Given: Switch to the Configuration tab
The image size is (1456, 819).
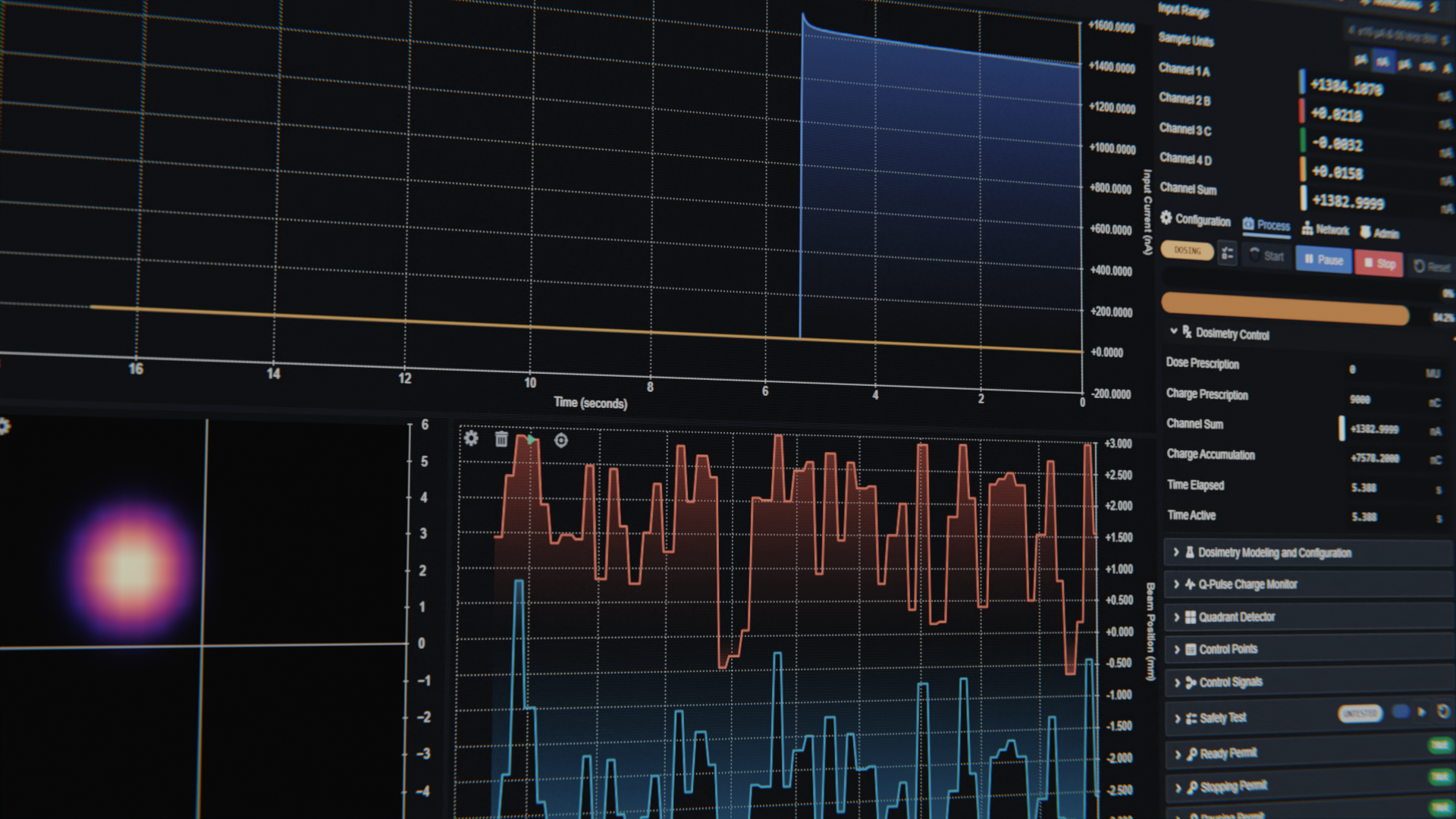Looking at the screenshot, I should [1196, 220].
